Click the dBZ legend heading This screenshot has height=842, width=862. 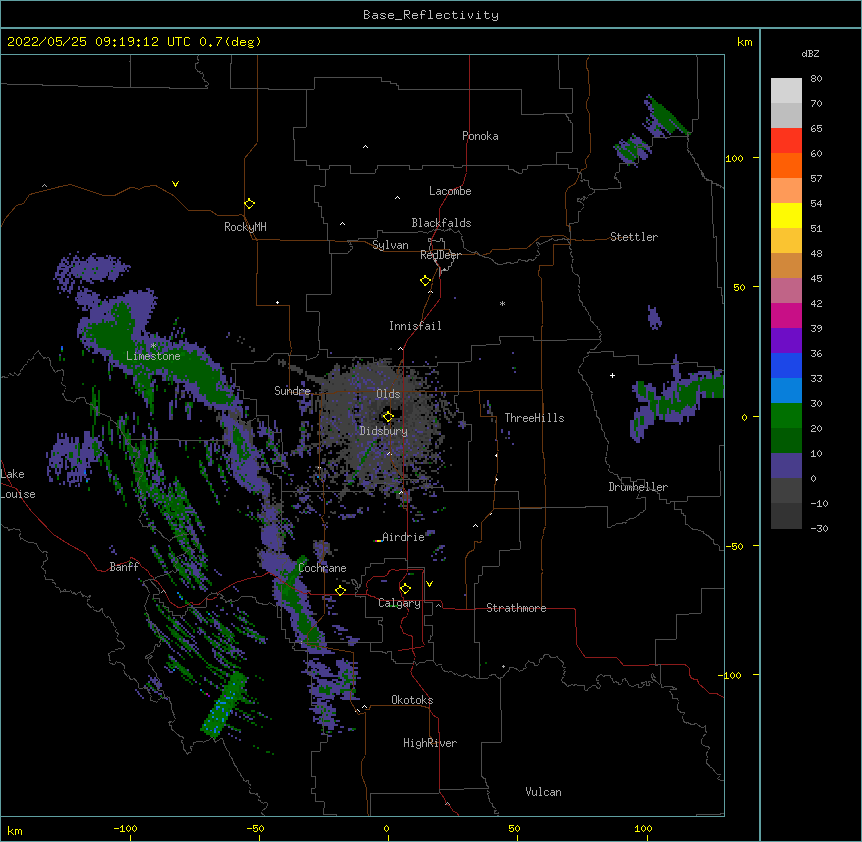tap(810, 54)
